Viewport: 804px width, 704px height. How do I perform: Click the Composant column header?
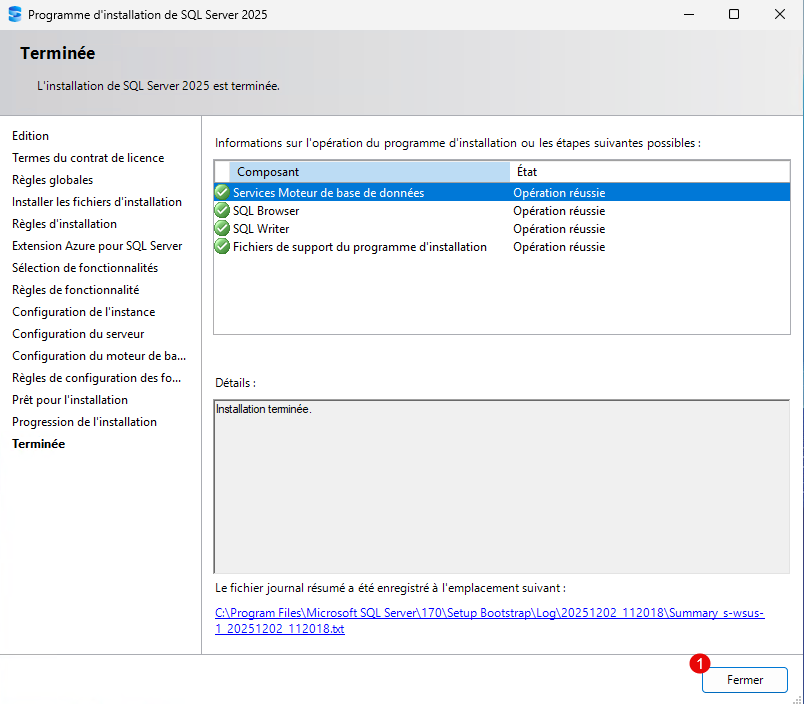point(369,172)
